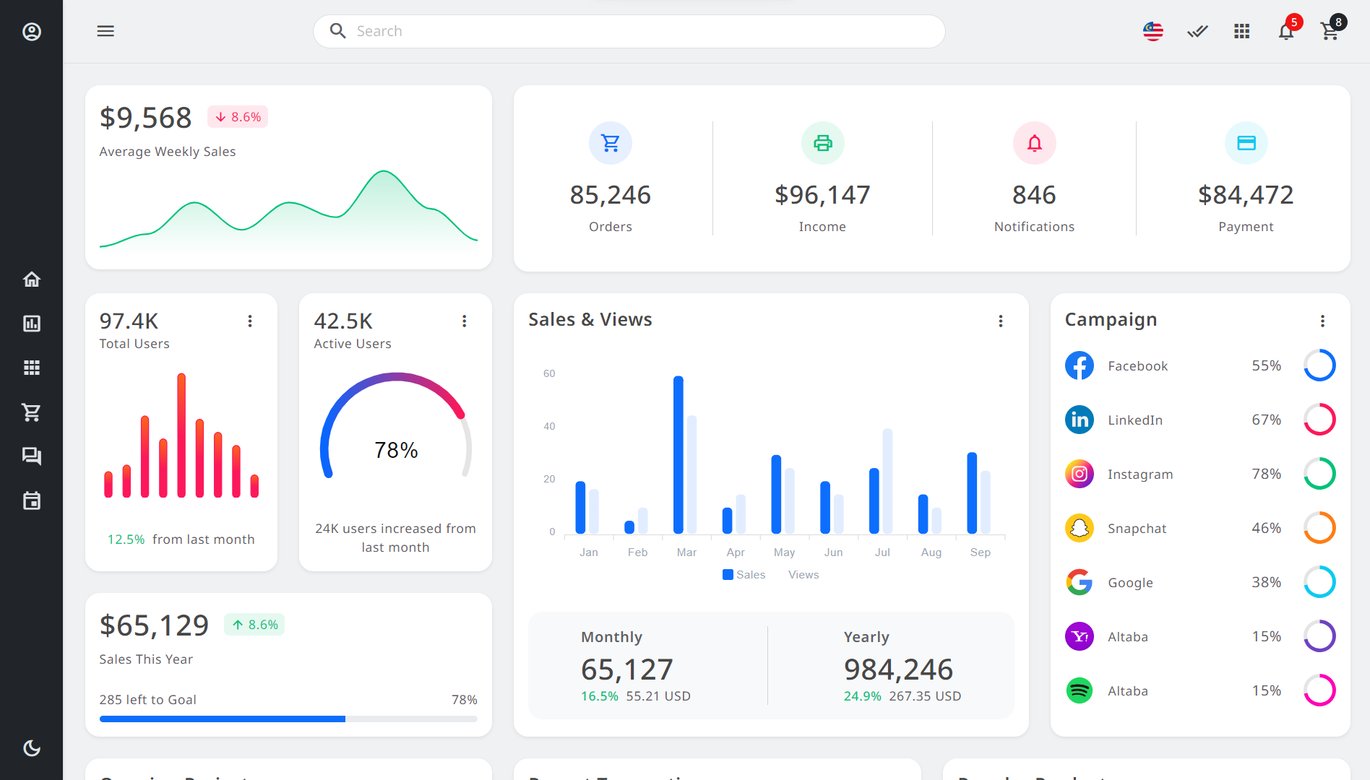Open options menu for Sales & Views card
Screen dimensions: 1370x780
pos(1000,321)
